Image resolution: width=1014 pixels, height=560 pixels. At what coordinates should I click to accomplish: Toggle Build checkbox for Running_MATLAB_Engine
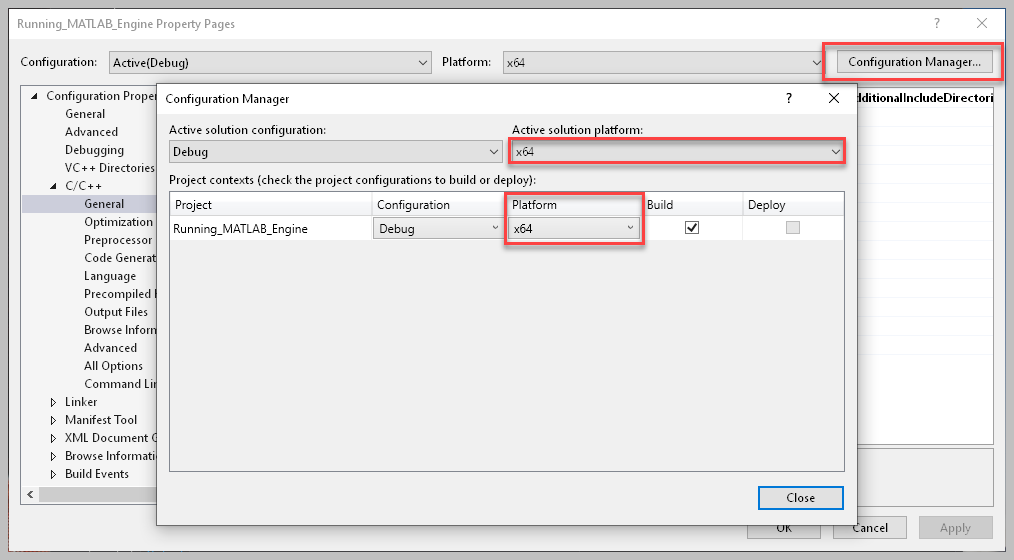click(x=692, y=228)
